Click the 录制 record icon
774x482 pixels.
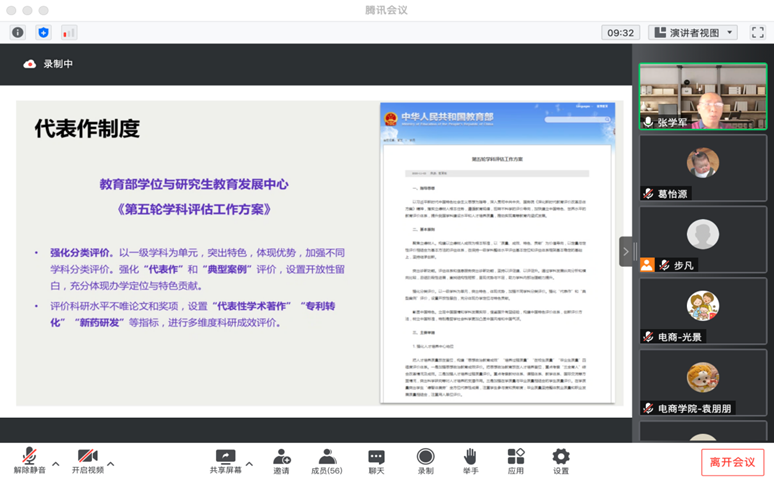[425, 461]
